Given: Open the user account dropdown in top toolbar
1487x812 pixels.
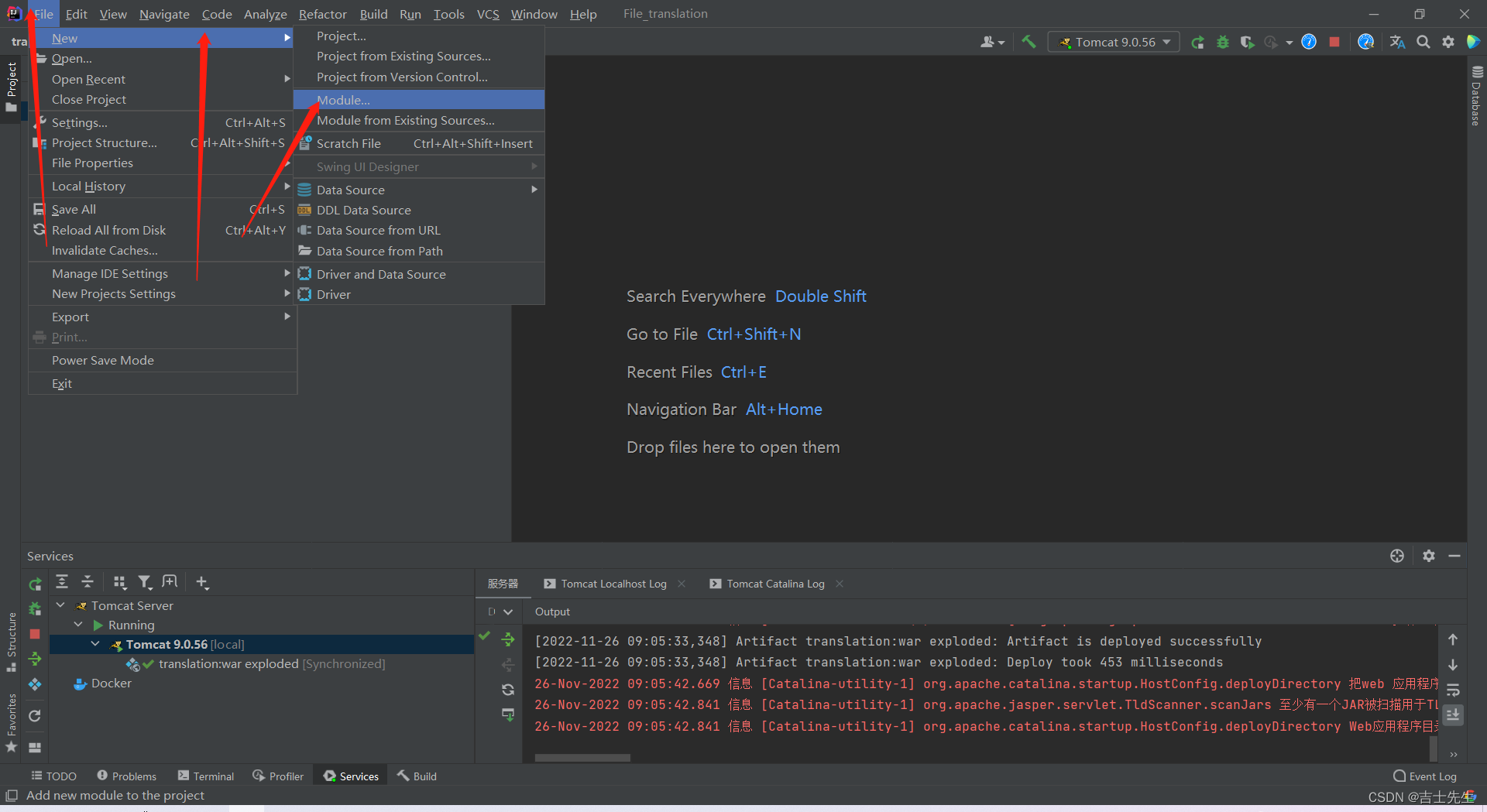Looking at the screenshot, I should click(x=992, y=43).
